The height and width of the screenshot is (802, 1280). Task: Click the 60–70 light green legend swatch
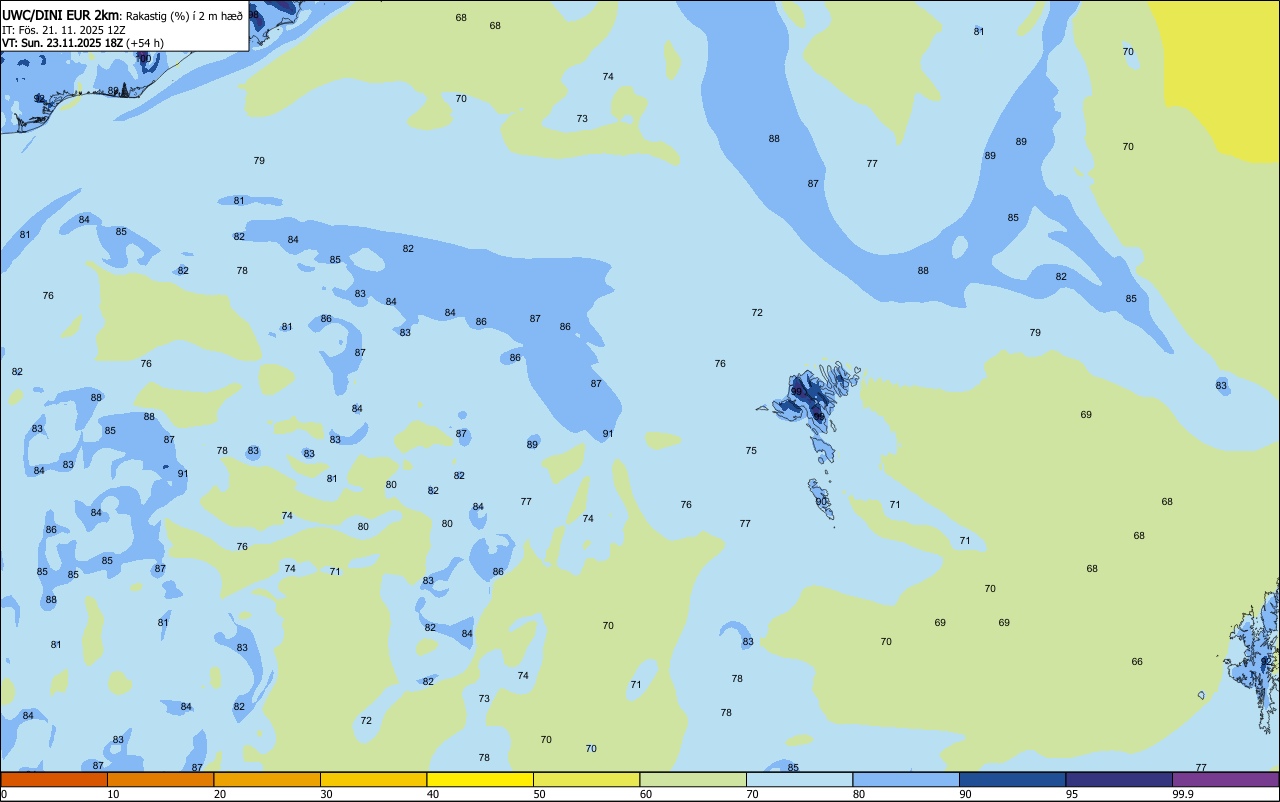[693, 779]
